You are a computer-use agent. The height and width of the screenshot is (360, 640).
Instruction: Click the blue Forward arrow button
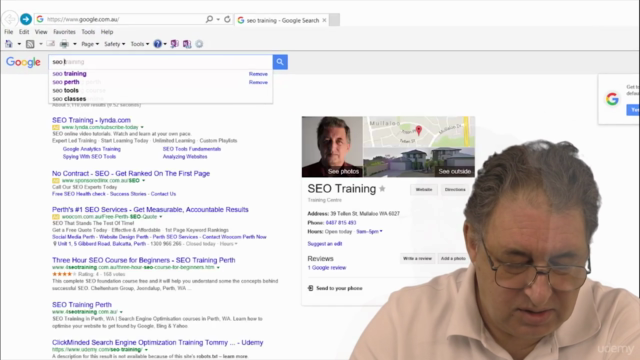coord(26,19)
